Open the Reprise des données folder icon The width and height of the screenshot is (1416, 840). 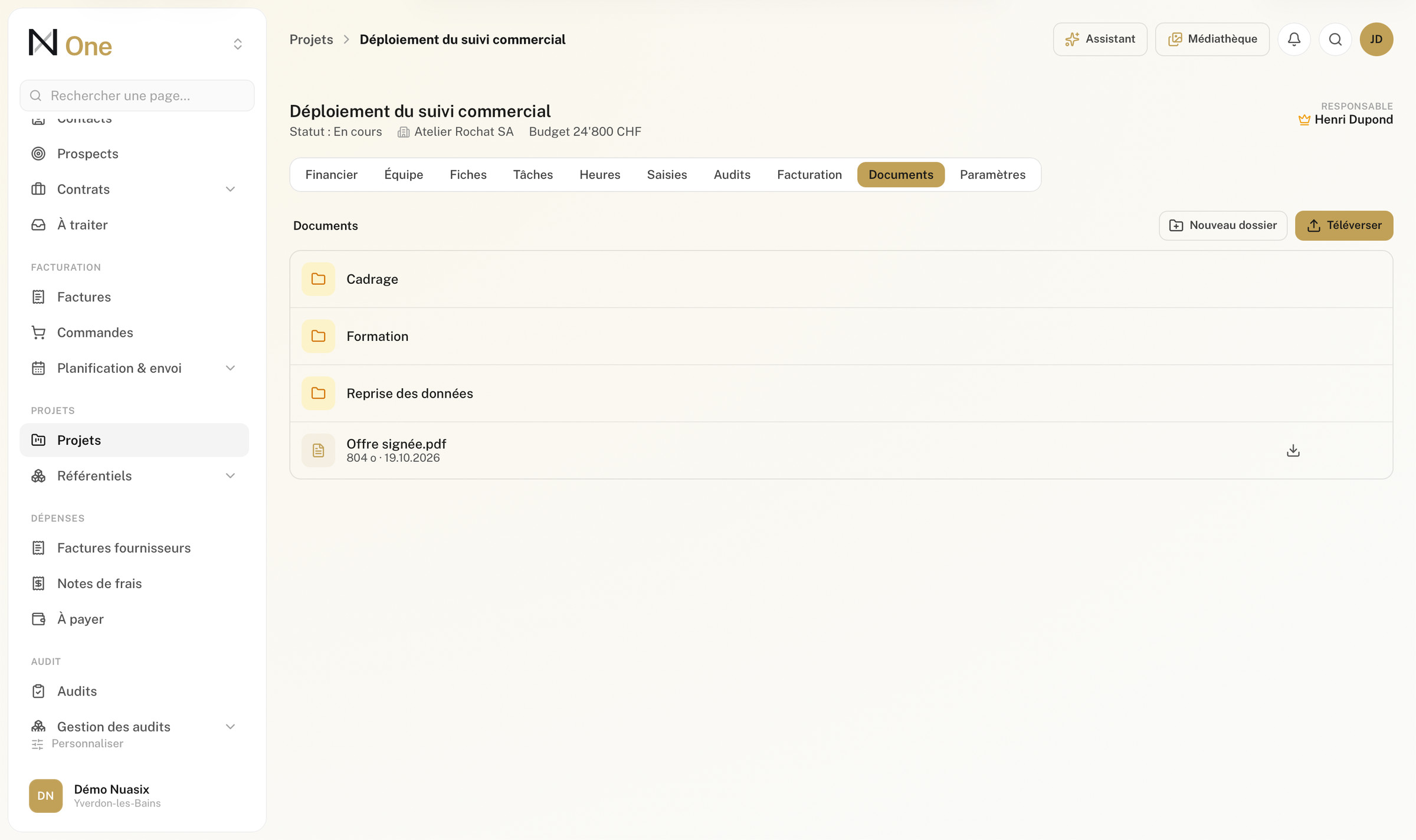pyautogui.click(x=318, y=393)
